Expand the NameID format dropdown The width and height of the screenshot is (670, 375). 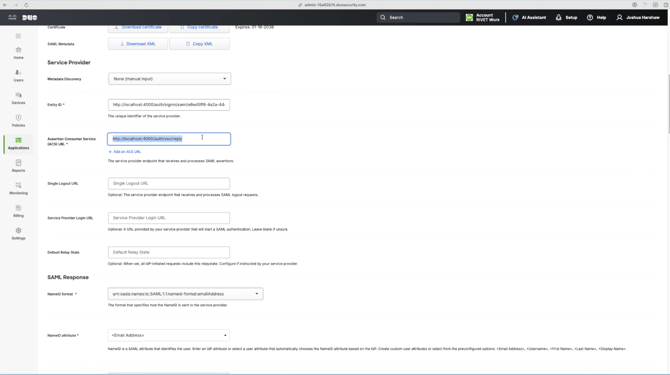(x=185, y=294)
